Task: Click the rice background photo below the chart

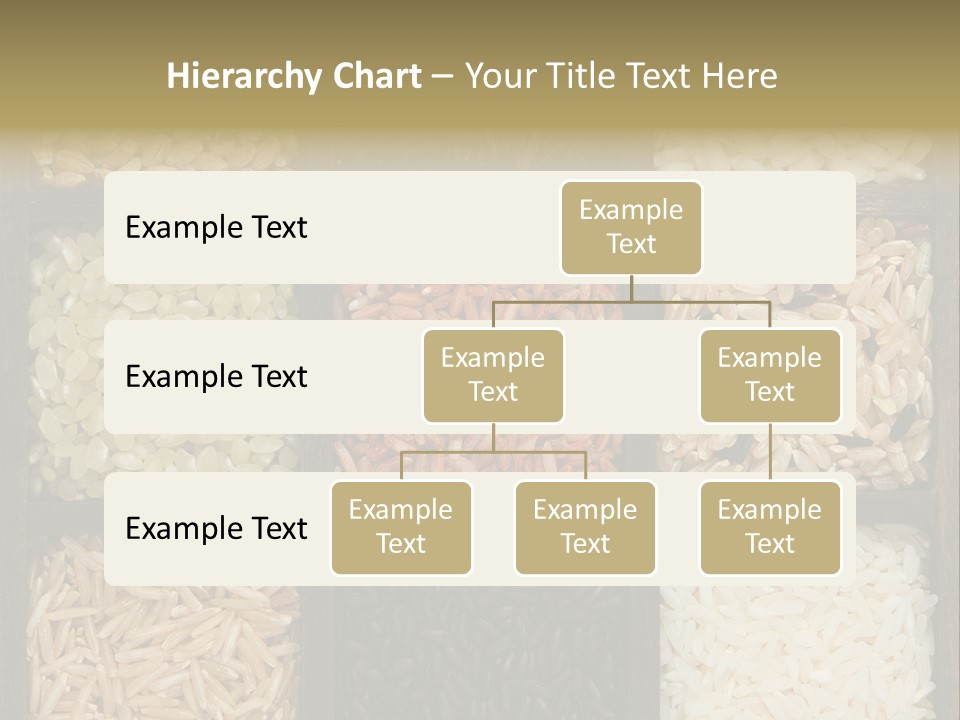Action: (x=480, y=650)
